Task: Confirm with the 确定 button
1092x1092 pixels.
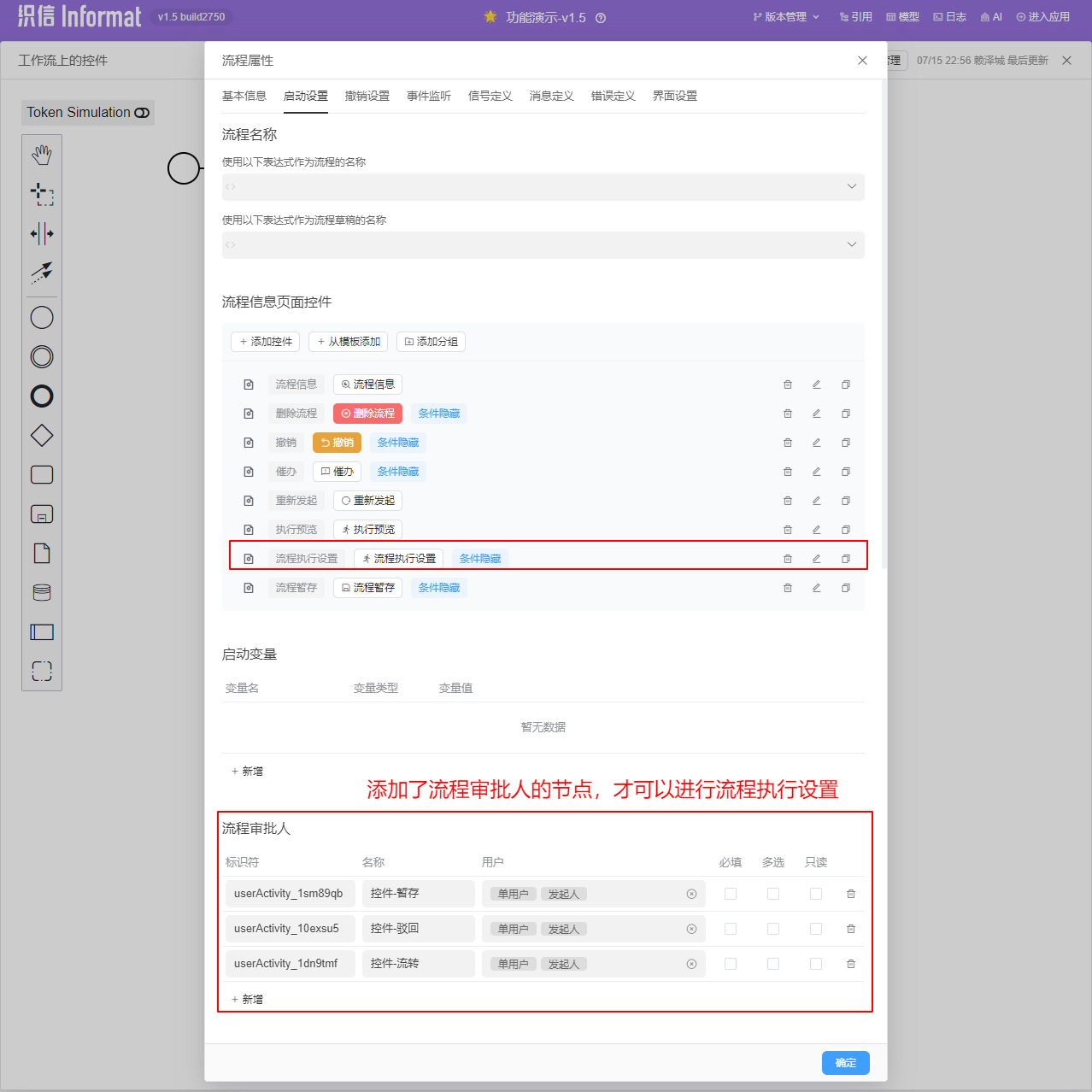Action: click(x=845, y=1063)
